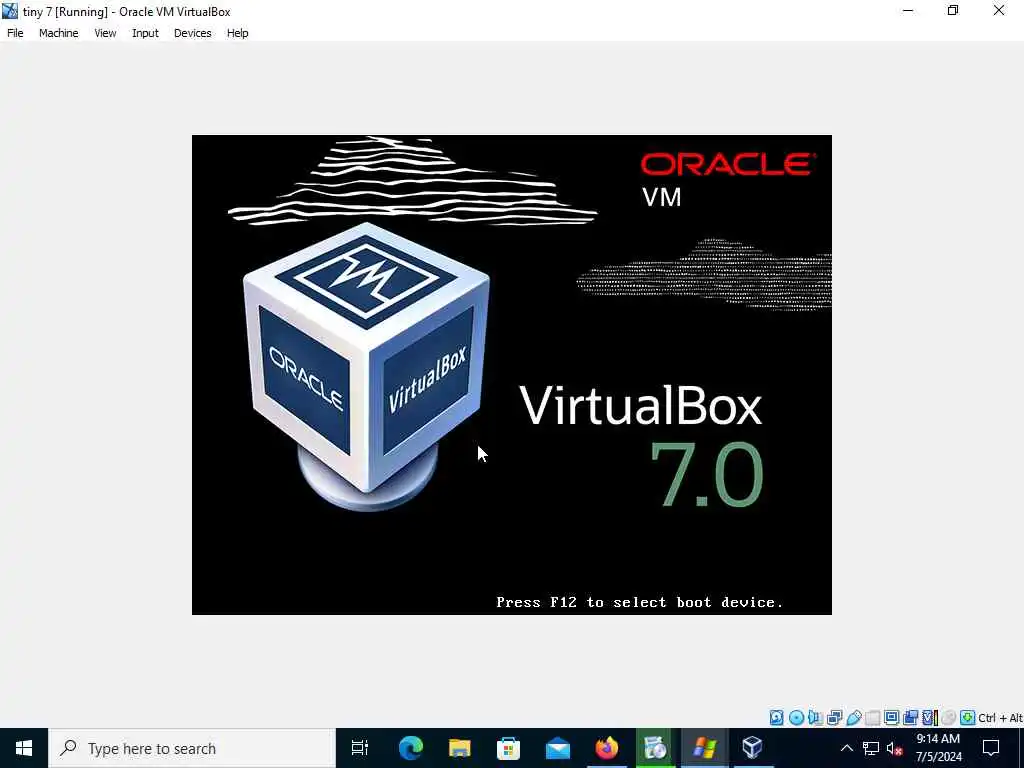Open VirtualBox Manager from the taskbar cube icon
The image size is (1024, 768).
752,748
